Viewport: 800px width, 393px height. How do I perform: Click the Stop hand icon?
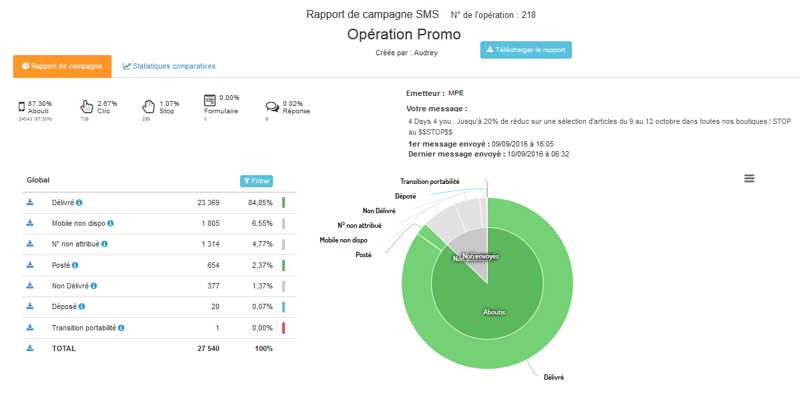[x=148, y=107]
